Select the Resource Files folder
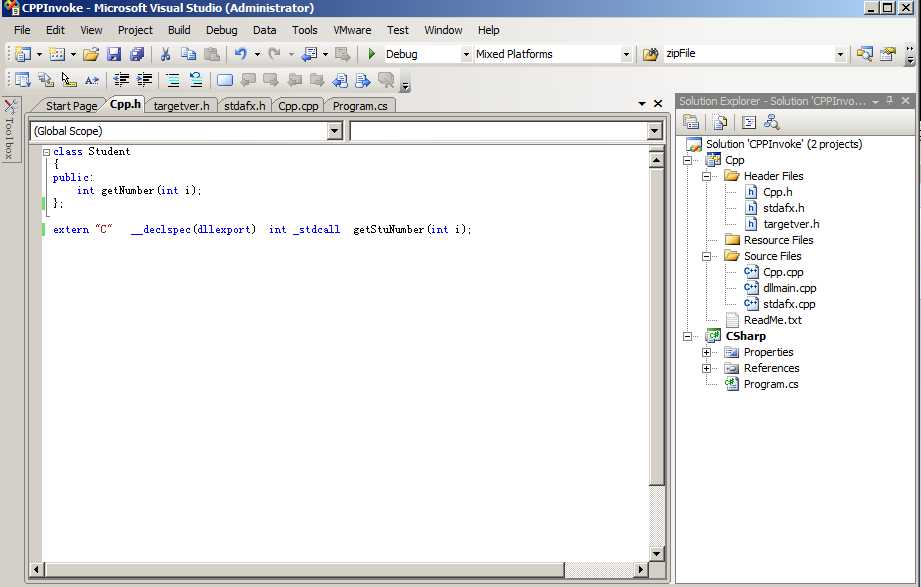 [x=778, y=240]
